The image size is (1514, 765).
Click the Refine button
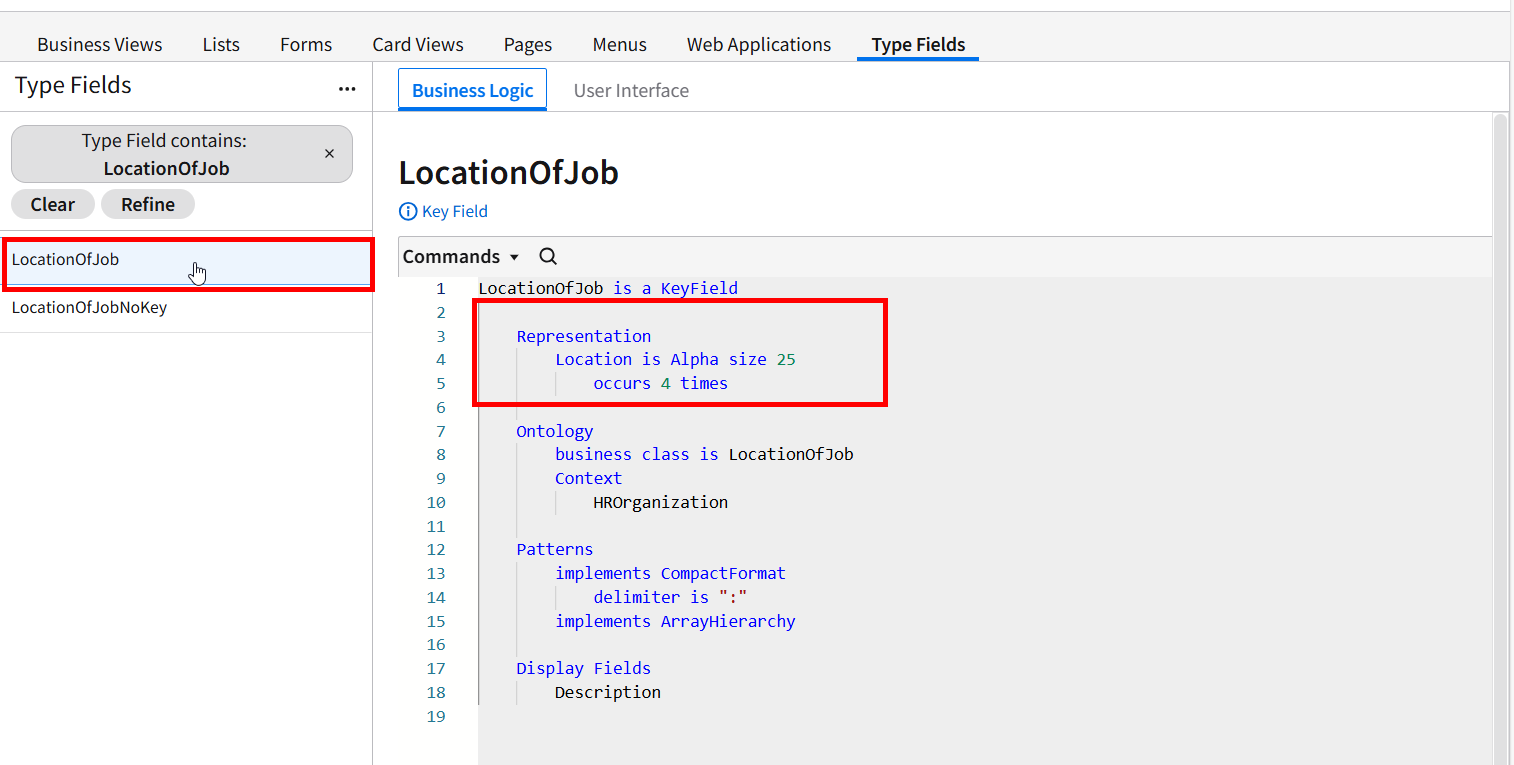[x=148, y=205]
